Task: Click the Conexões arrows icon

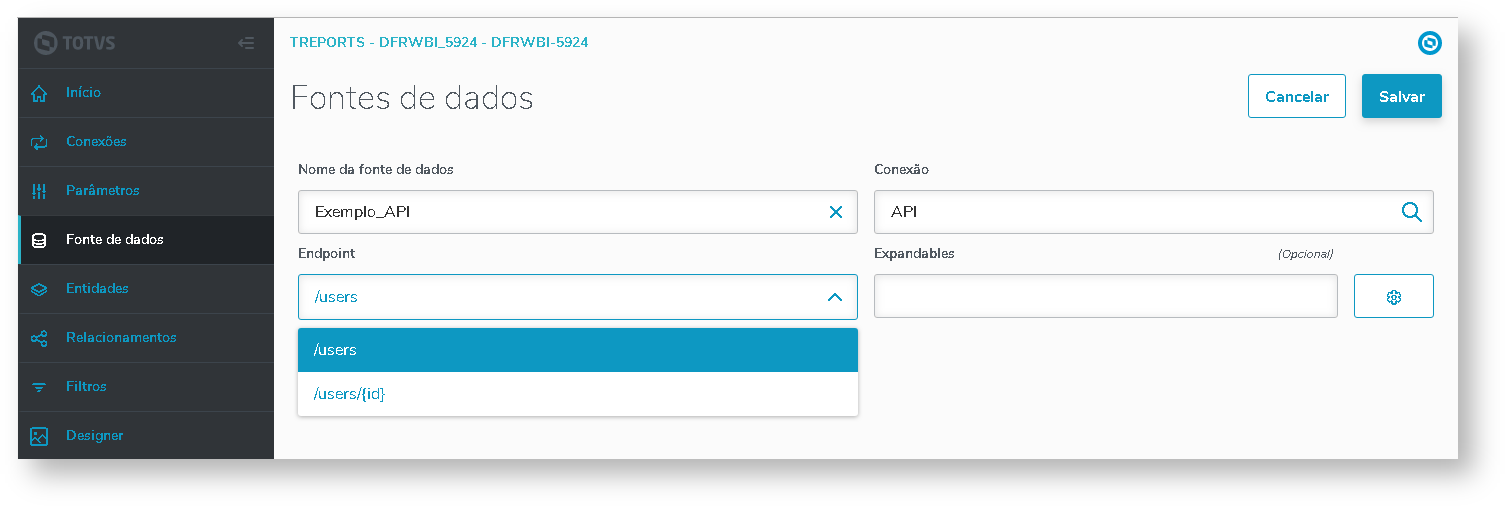Action: (x=39, y=142)
